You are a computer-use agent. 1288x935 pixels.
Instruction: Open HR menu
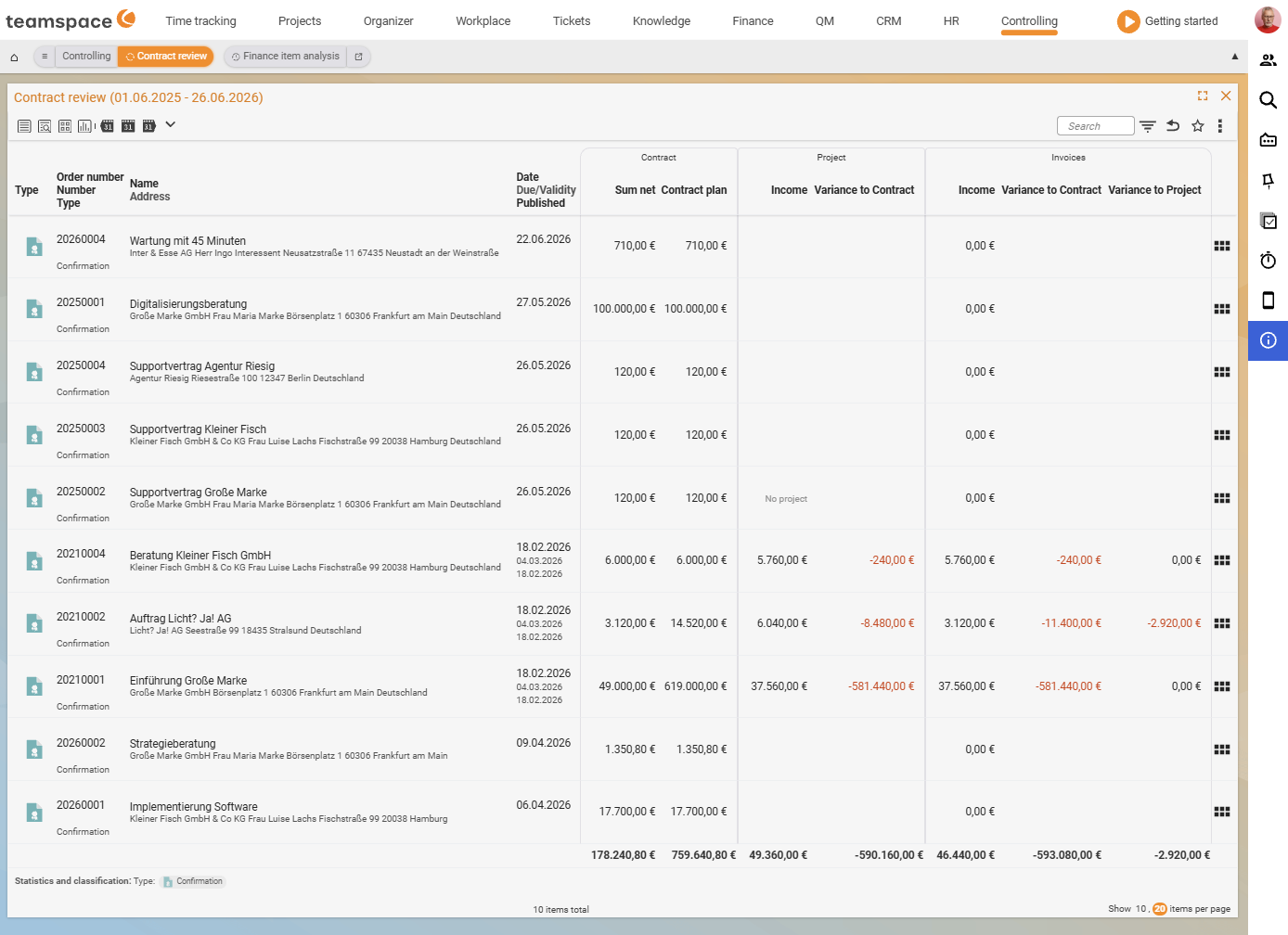(951, 21)
